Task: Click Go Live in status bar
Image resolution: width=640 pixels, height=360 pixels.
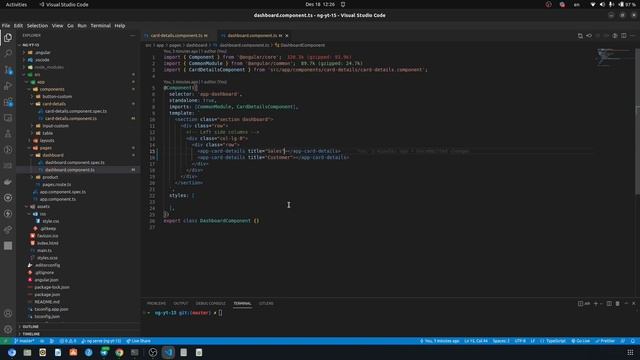Action: [580, 341]
